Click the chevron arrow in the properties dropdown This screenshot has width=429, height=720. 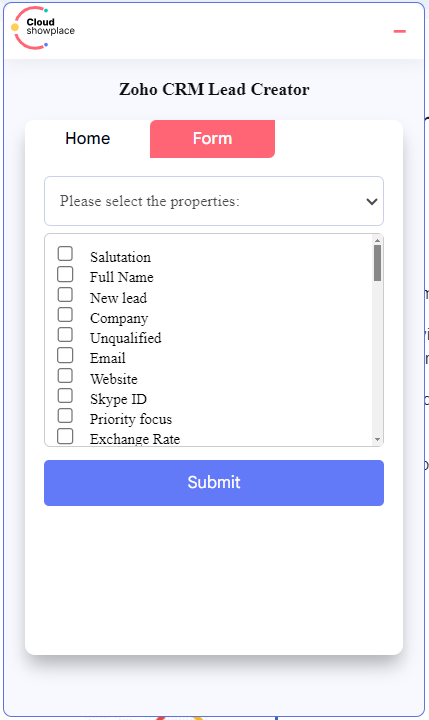coord(372,201)
